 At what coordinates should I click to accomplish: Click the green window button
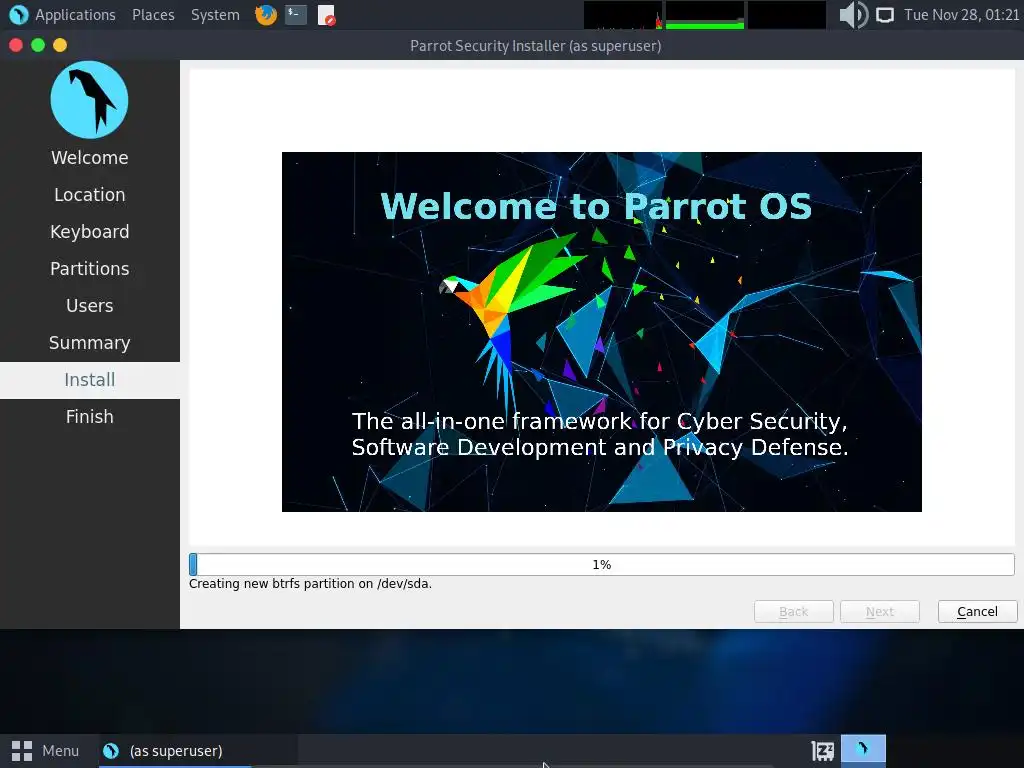click(x=38, y=45)
